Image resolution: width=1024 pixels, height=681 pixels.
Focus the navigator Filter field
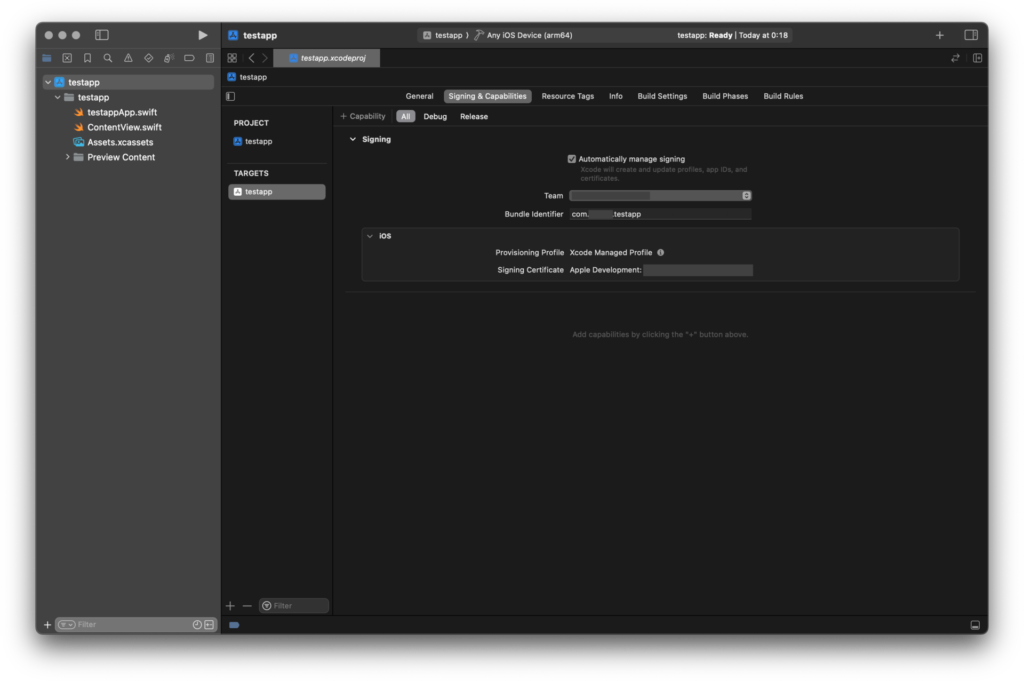(136, 625)
